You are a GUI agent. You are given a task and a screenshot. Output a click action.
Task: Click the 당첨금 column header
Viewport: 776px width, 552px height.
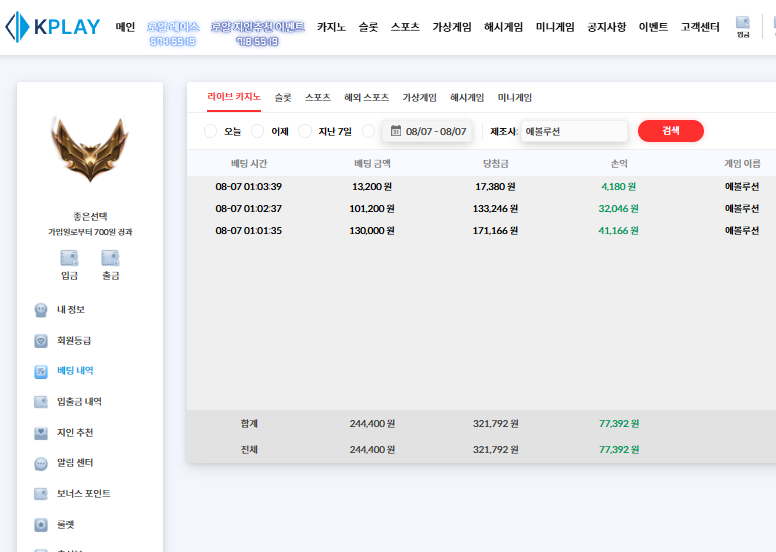tap(495, 164)
